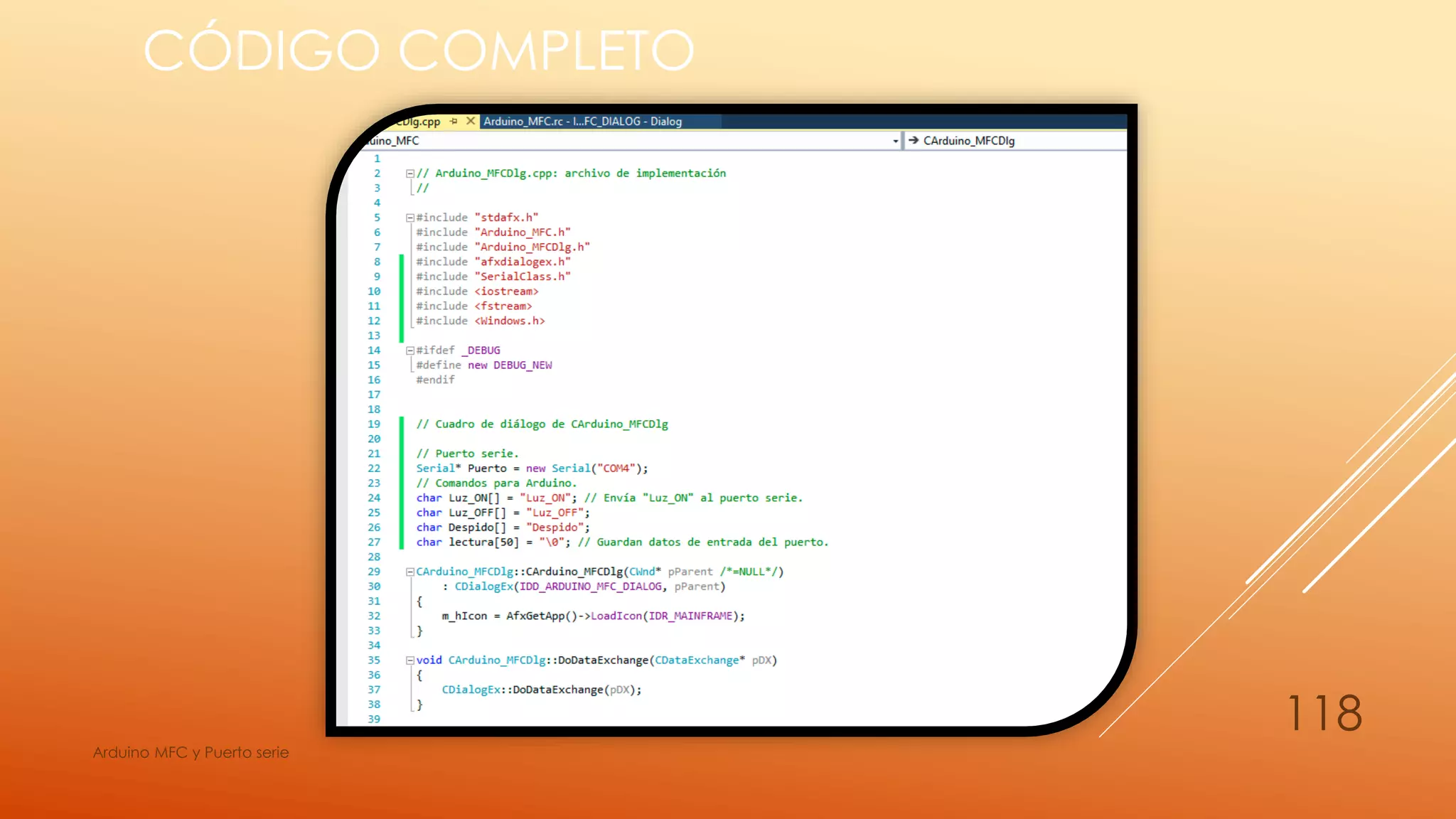The height and width of the screenshot is (819, 1456).
Task: Click the '// Cuadro de diálogo de CArduino_MFCDlg' comment
Action: tap(542, 424)
